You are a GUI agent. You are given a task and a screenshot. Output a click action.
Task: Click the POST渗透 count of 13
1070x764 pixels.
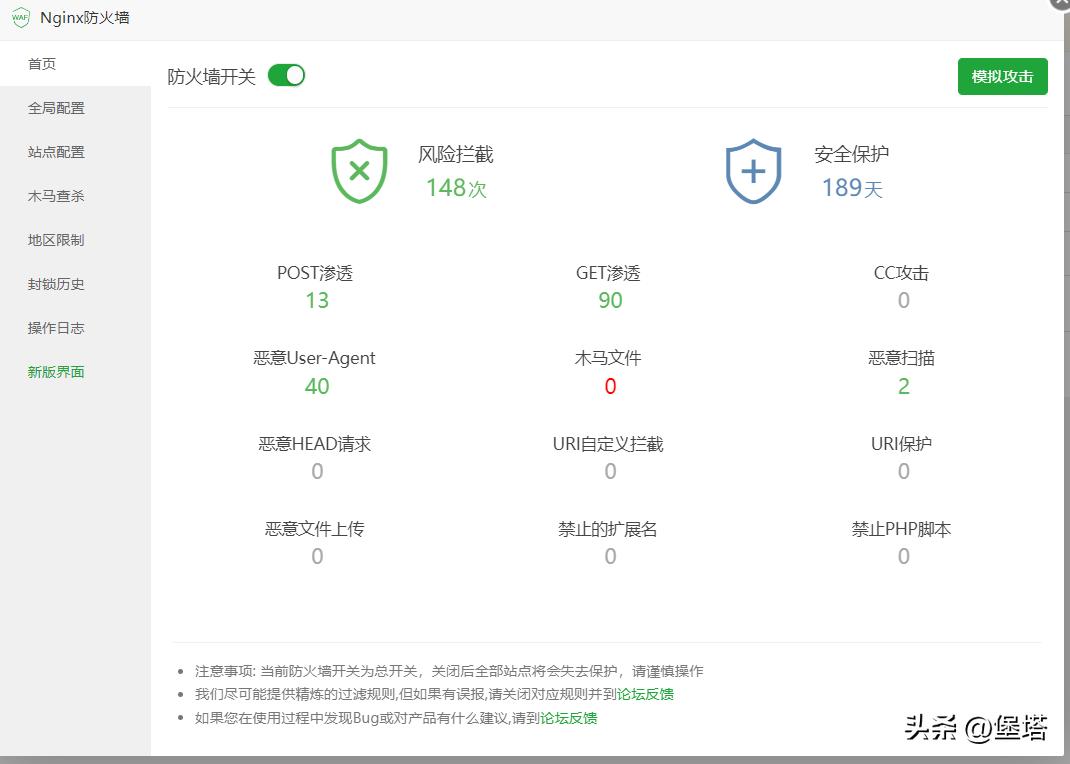click(x=317, y=300)
